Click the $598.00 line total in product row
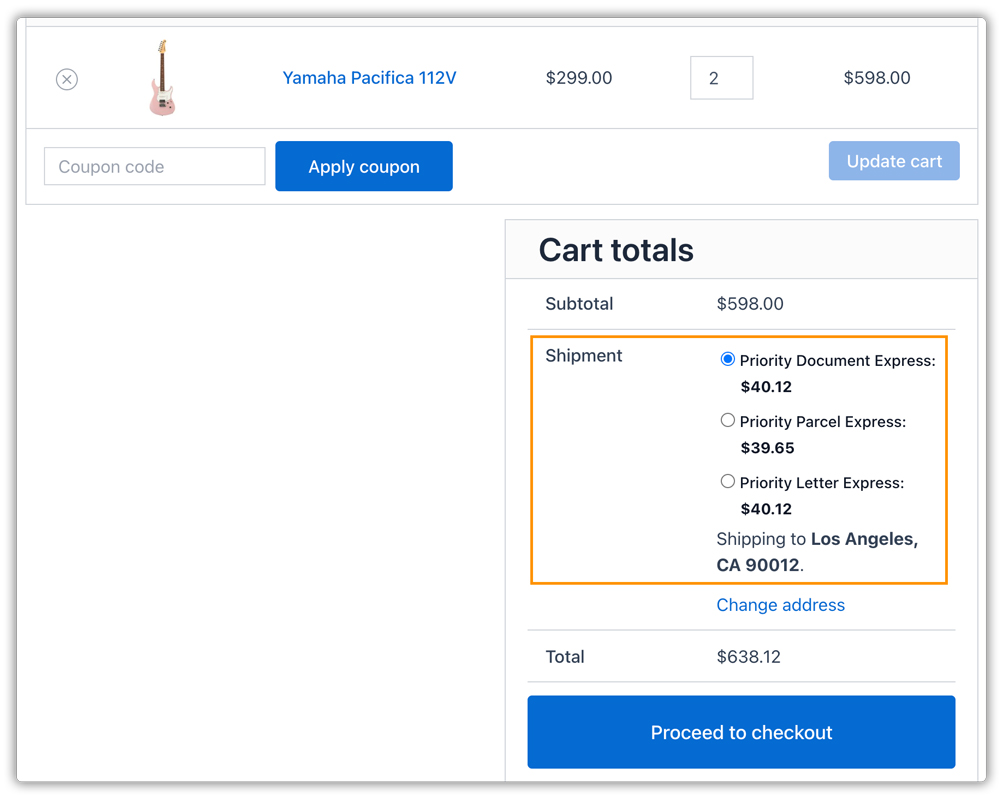Screen dimensions: 1000x800 (877, 78)
